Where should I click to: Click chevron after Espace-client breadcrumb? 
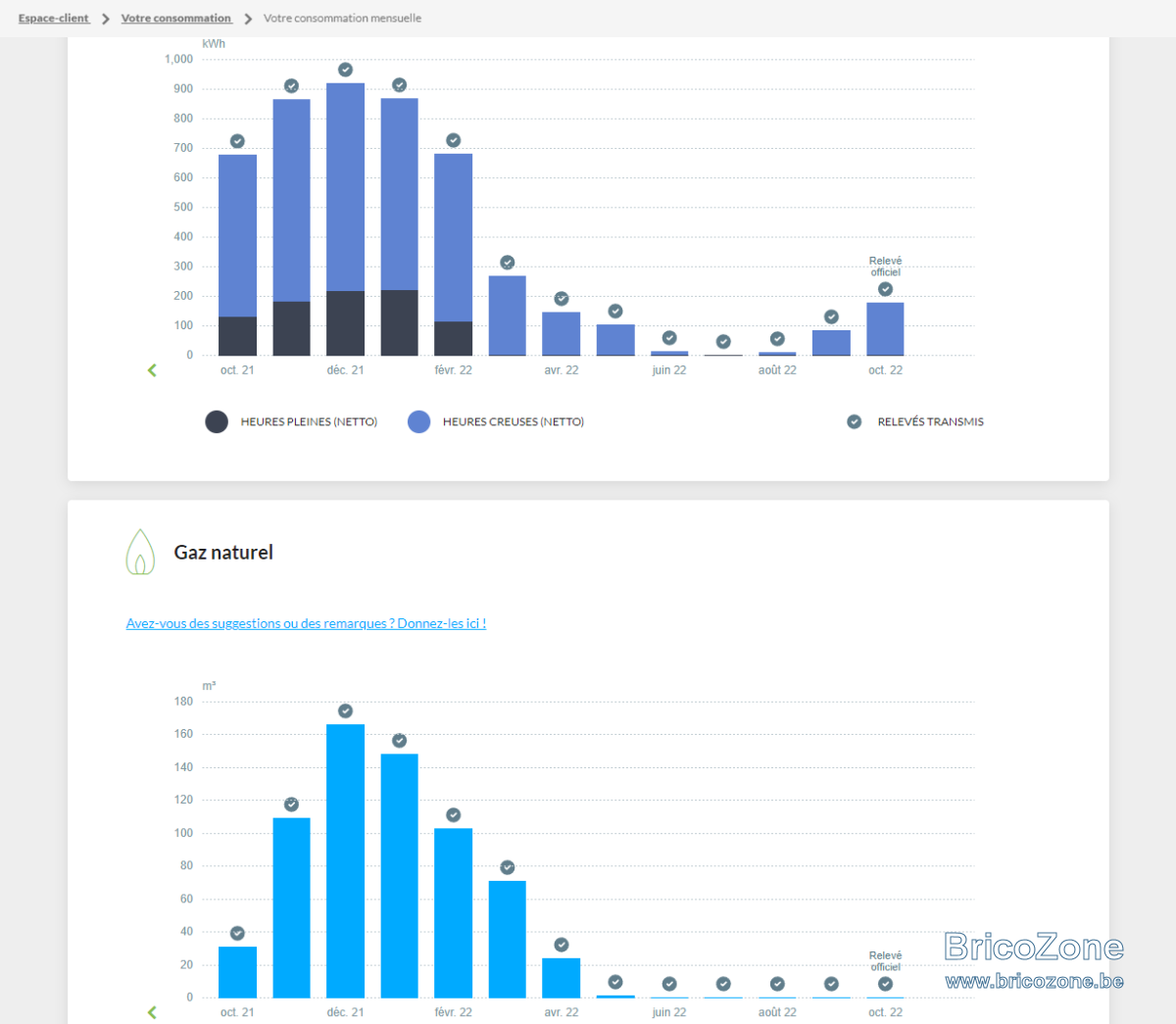click(106, 19)
